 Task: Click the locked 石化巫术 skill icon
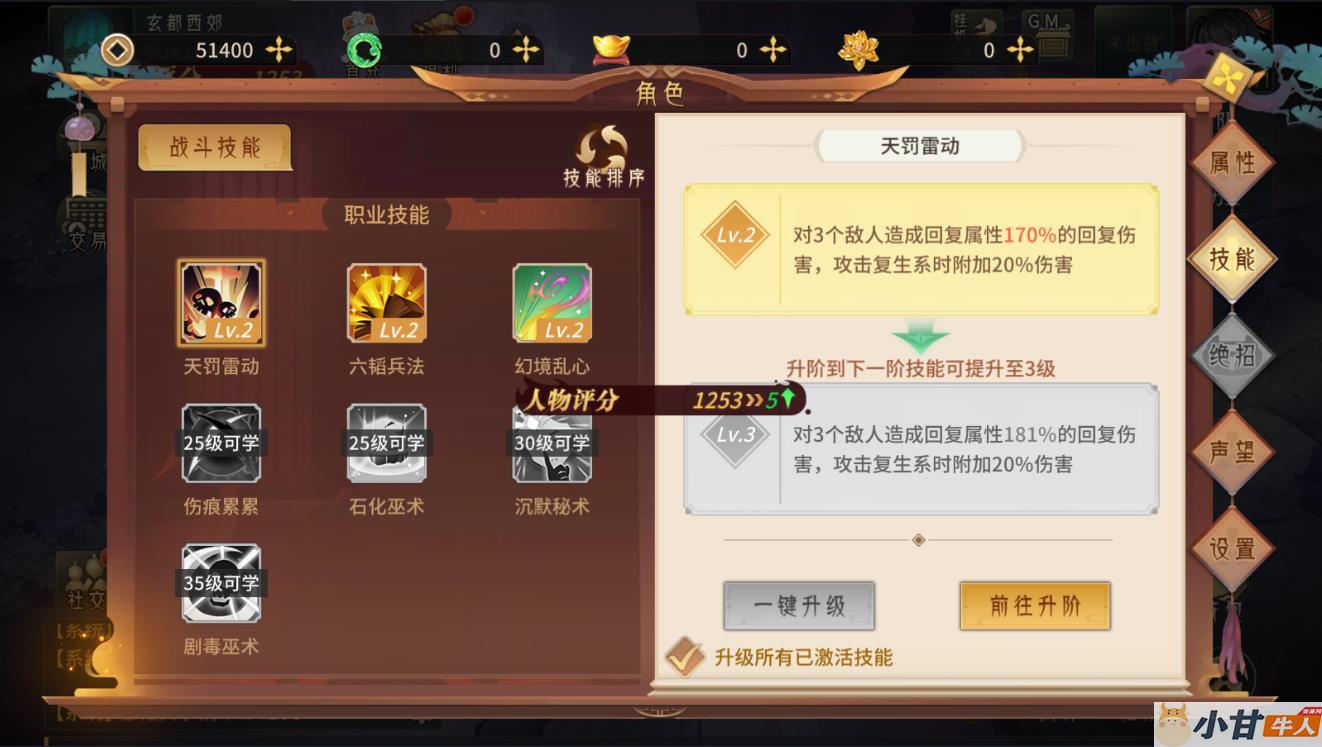pos(386,443)
